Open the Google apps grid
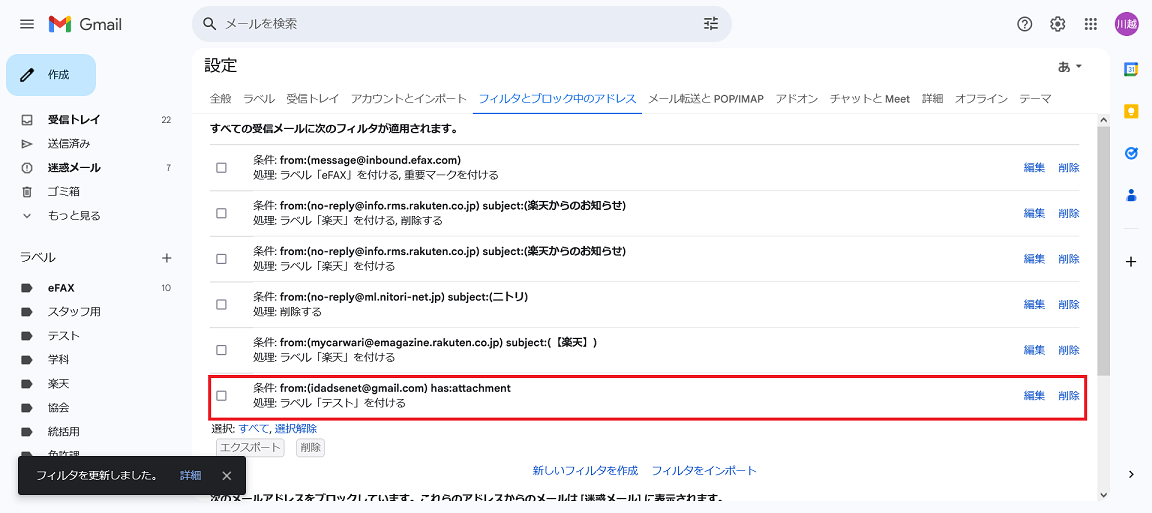The height and width of the screenshot is (513, 1152). pos(1091,24)
